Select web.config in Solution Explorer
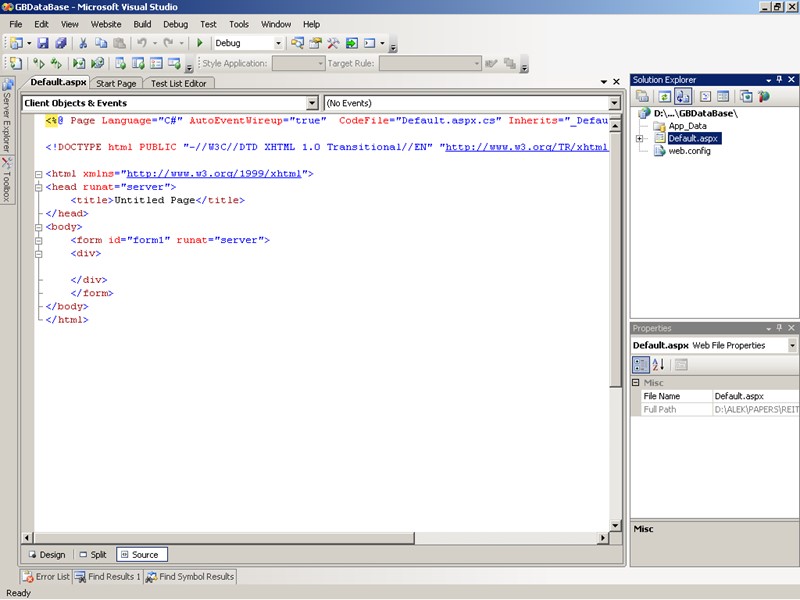The width and height of the screenshot is (800, 600). tap(689, 151)
